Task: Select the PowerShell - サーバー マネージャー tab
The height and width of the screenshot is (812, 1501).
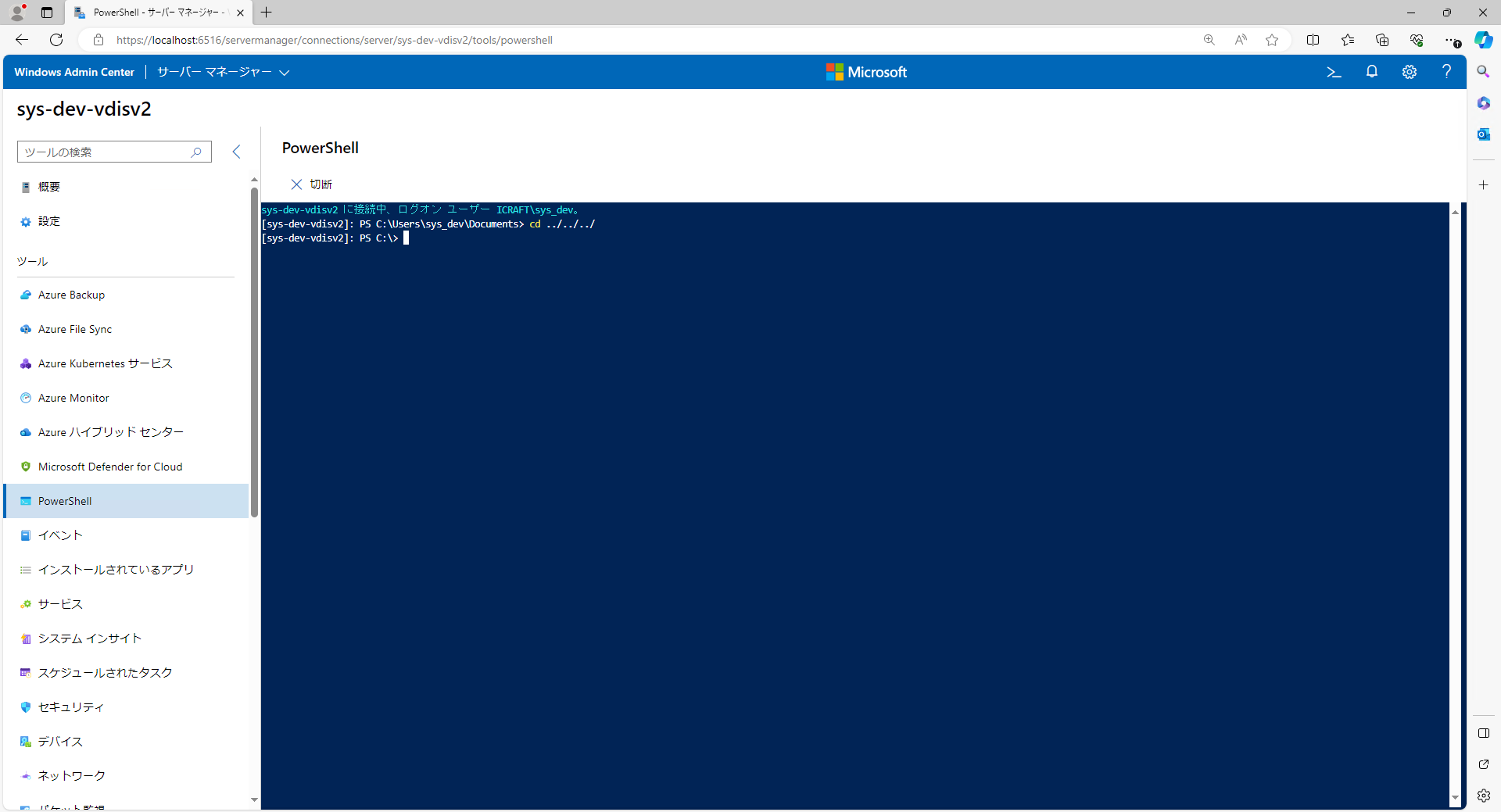Action: (159, 13)
